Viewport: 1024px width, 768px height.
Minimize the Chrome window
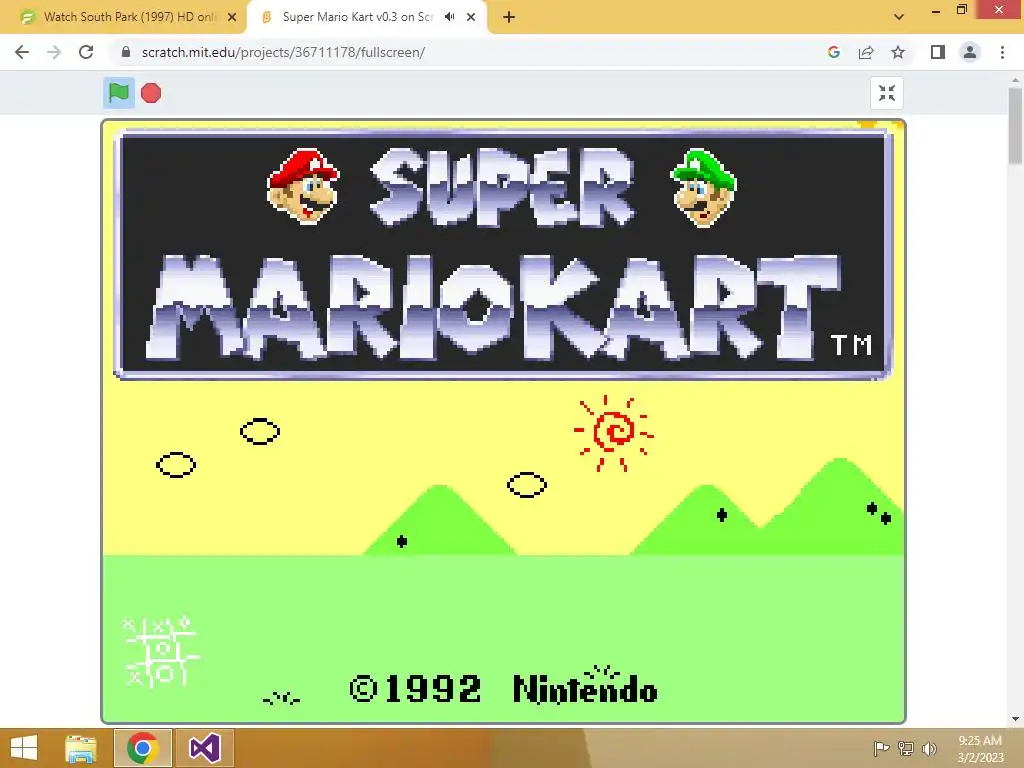[x=936, y=10]
